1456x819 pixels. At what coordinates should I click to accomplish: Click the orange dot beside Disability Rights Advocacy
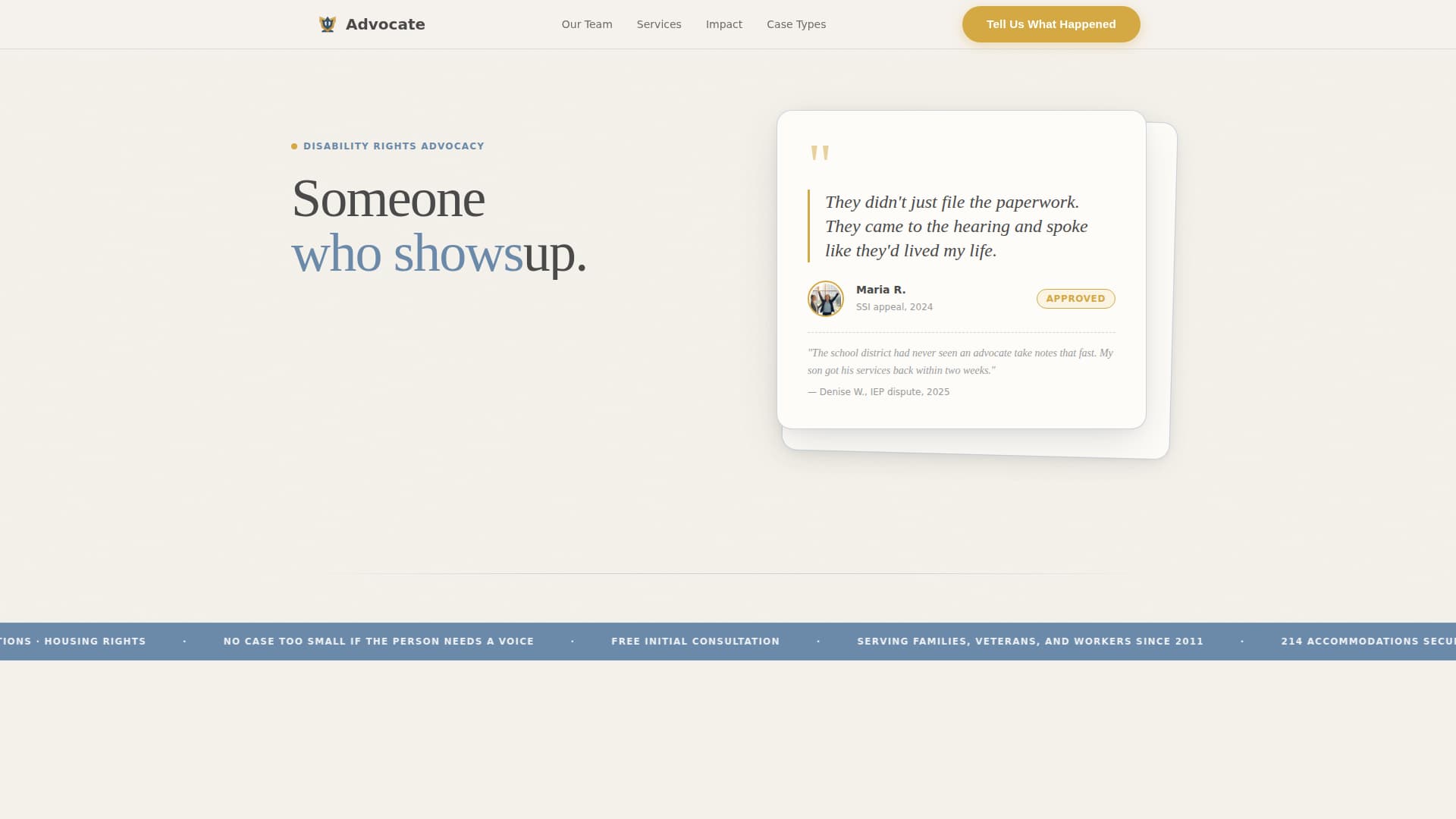294,146
